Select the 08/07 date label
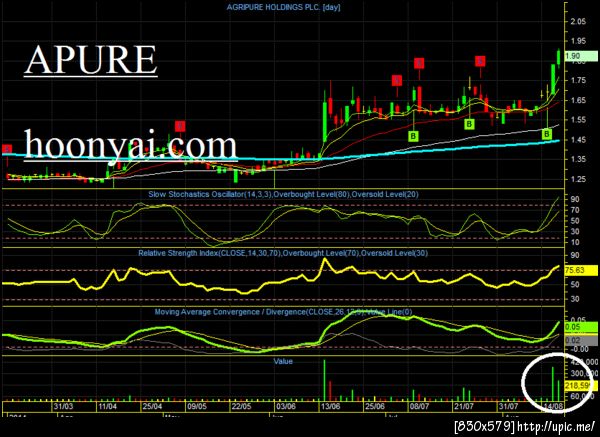Viewport: 600px width, 437px height. (419, 406)
